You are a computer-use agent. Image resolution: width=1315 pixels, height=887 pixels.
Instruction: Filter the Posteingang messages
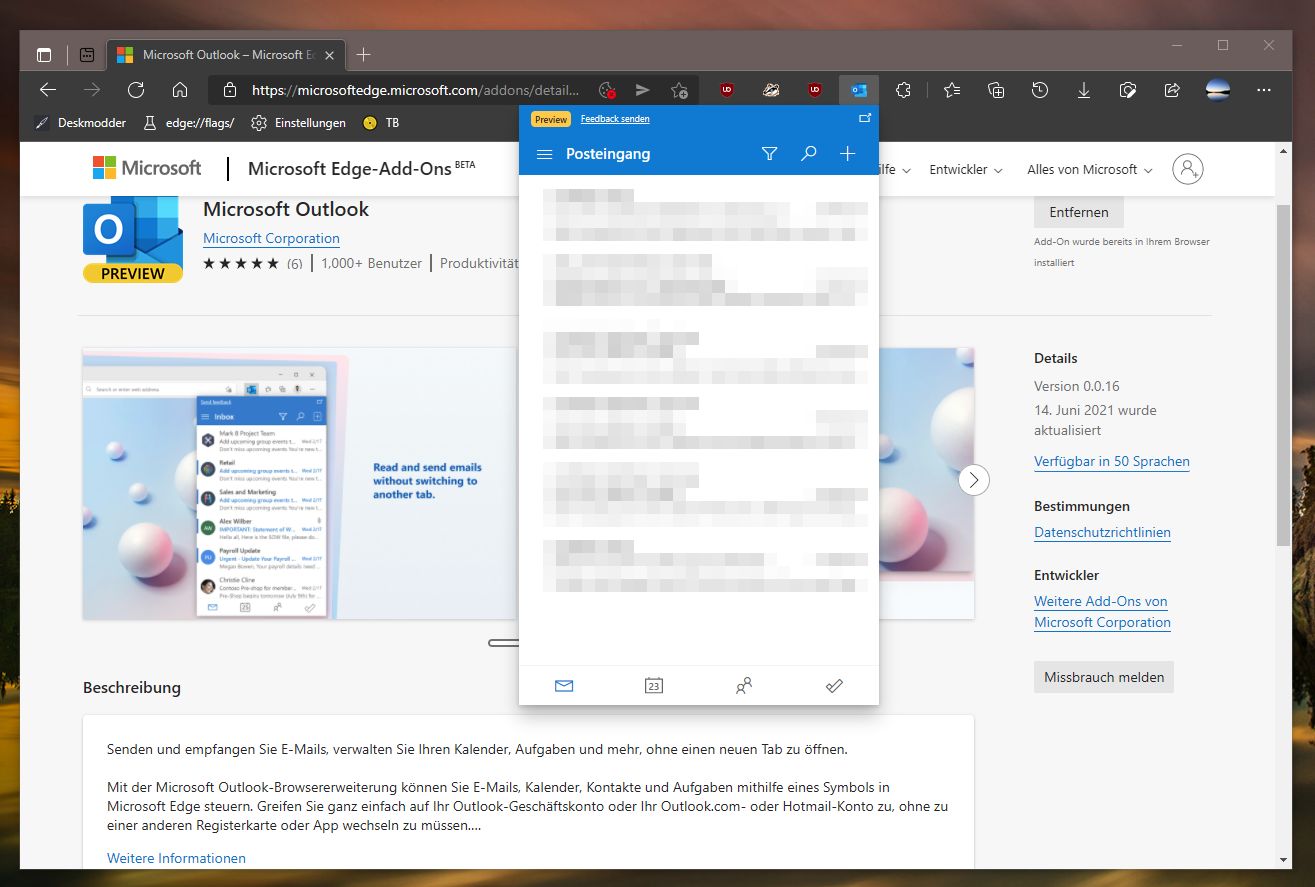click(769, 154)
